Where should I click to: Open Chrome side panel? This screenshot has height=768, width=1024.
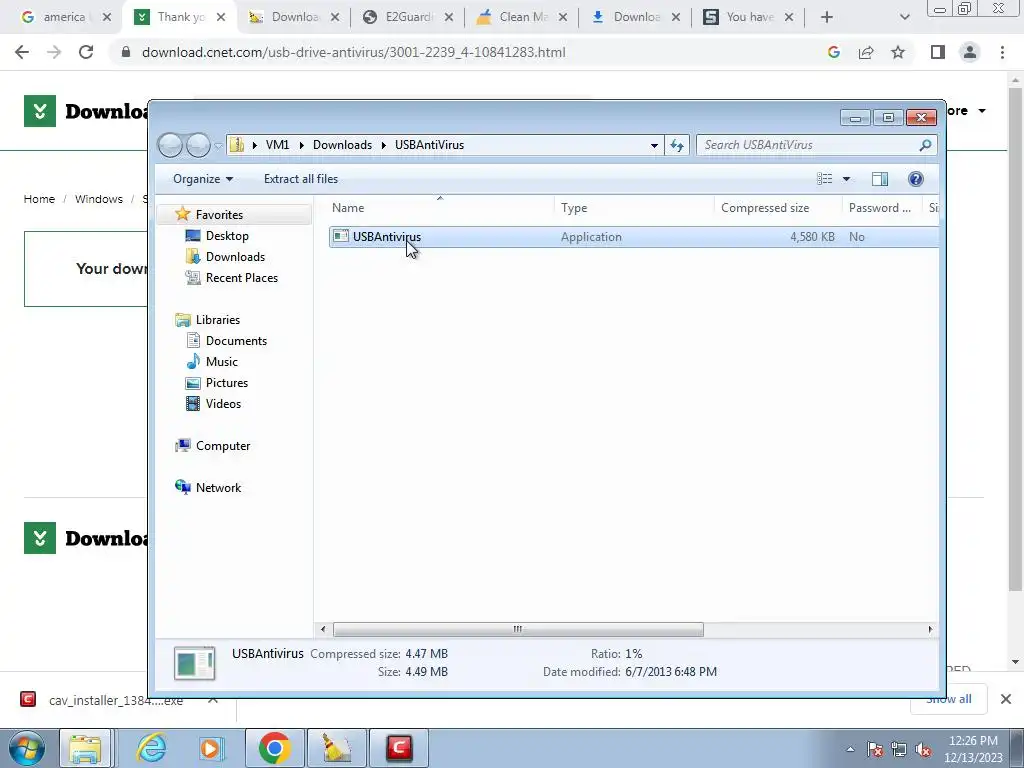tap(938, 52)
